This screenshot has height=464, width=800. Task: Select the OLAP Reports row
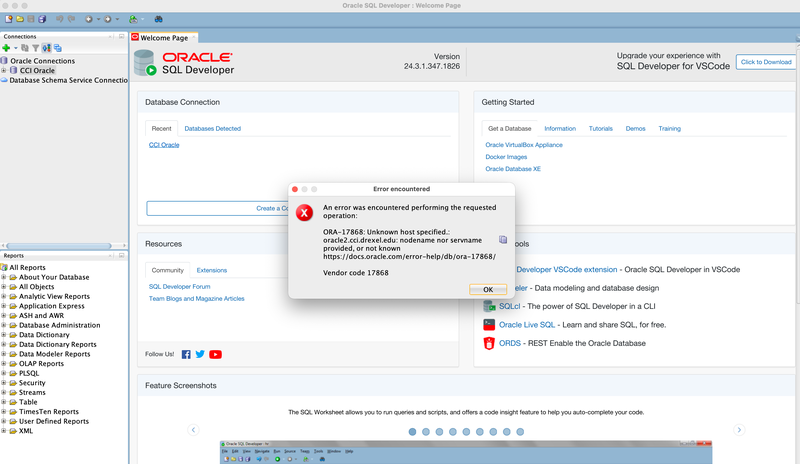coord(41,364)
